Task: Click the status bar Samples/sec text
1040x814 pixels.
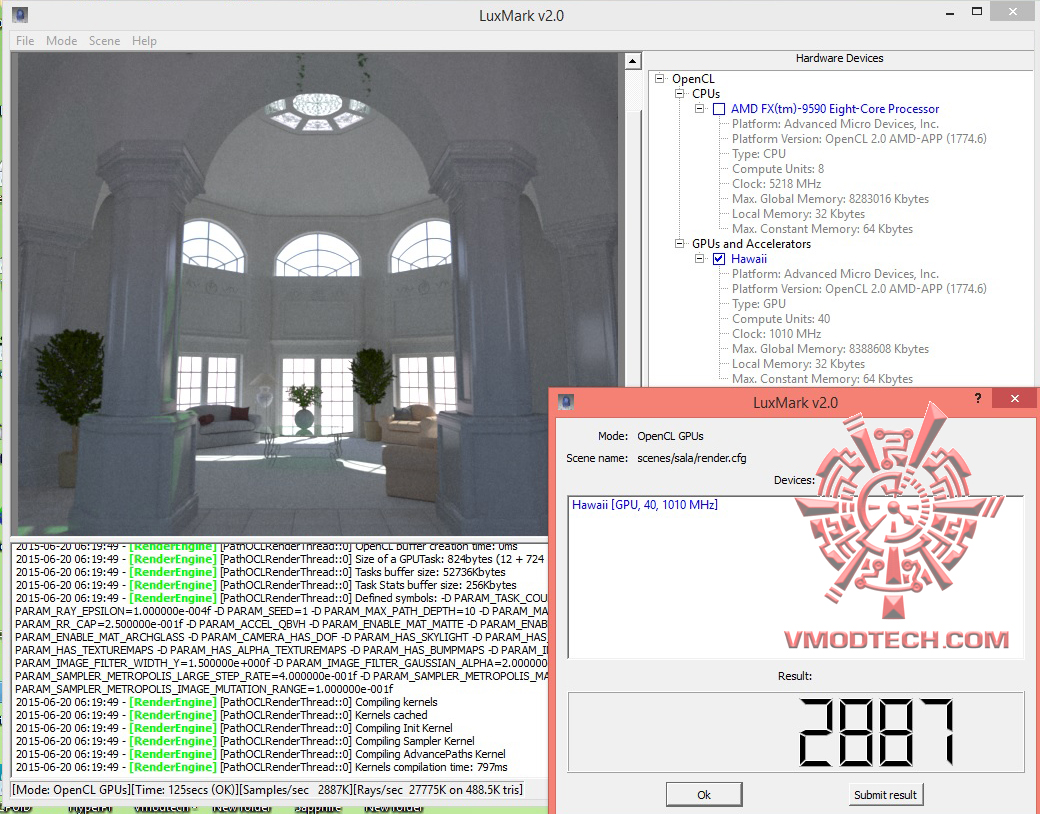Action: (x=298, y=789)
